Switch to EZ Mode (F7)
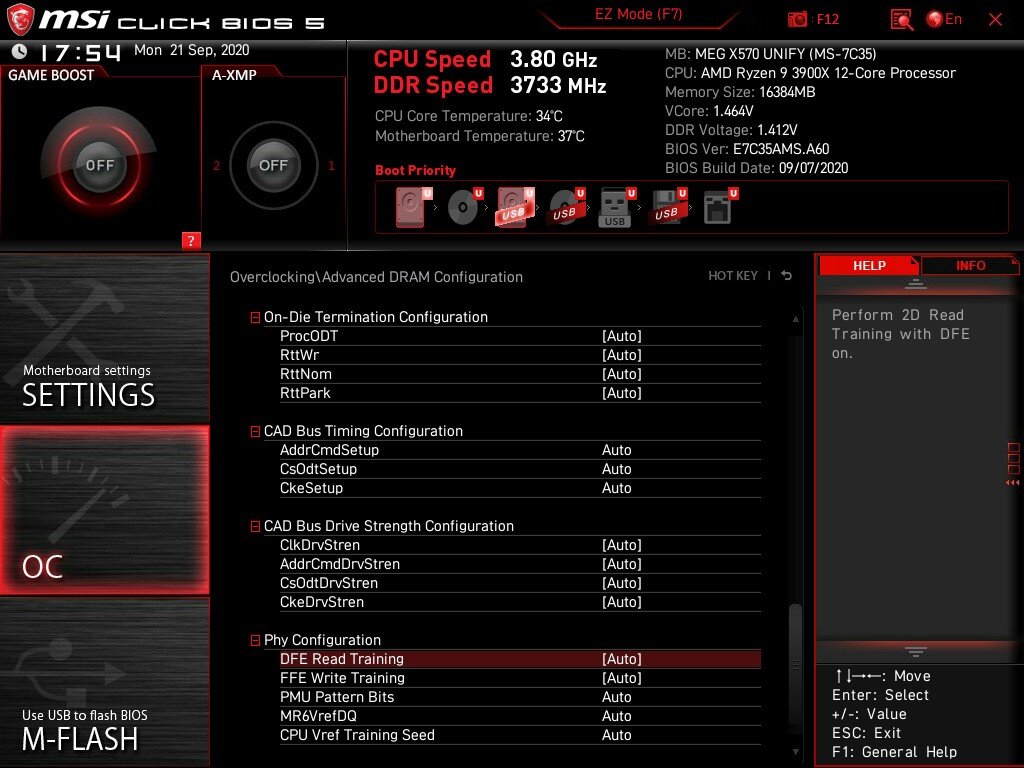The height and width of the screenshot is (768, 1024). click(638, 14)
